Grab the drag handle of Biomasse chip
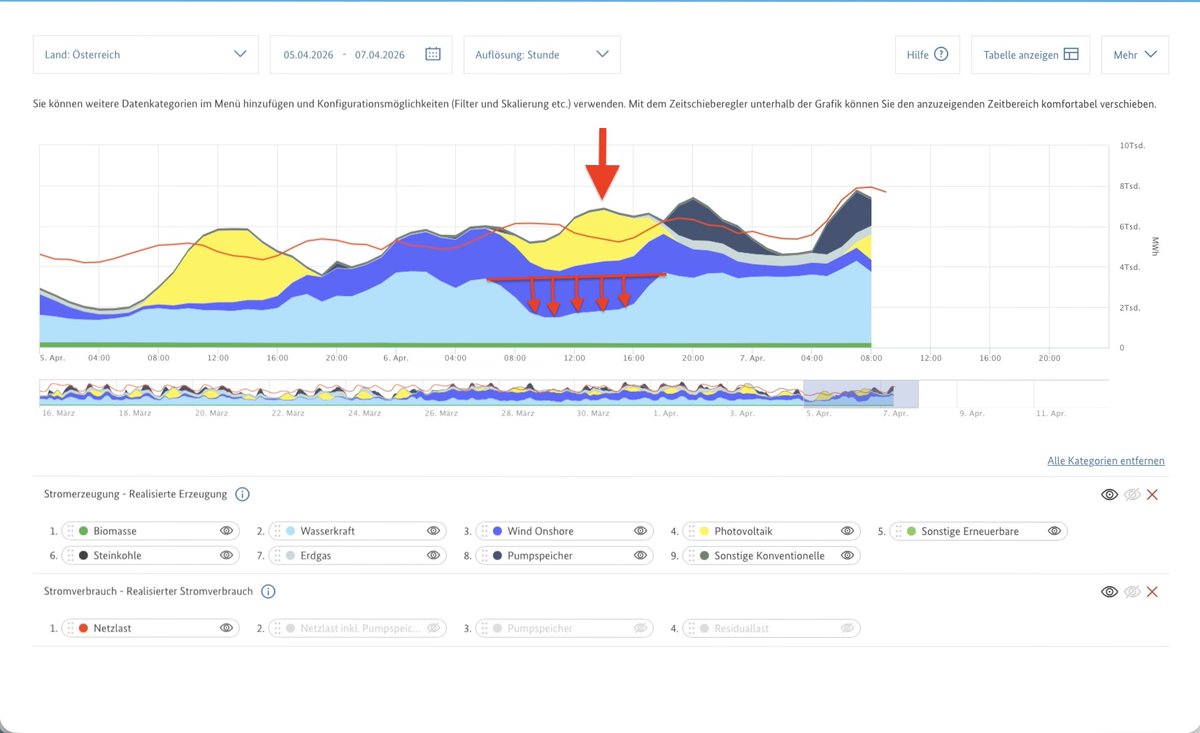This screenshot has width=1200, height=733. pyautogui.click(x=70, y=531)
